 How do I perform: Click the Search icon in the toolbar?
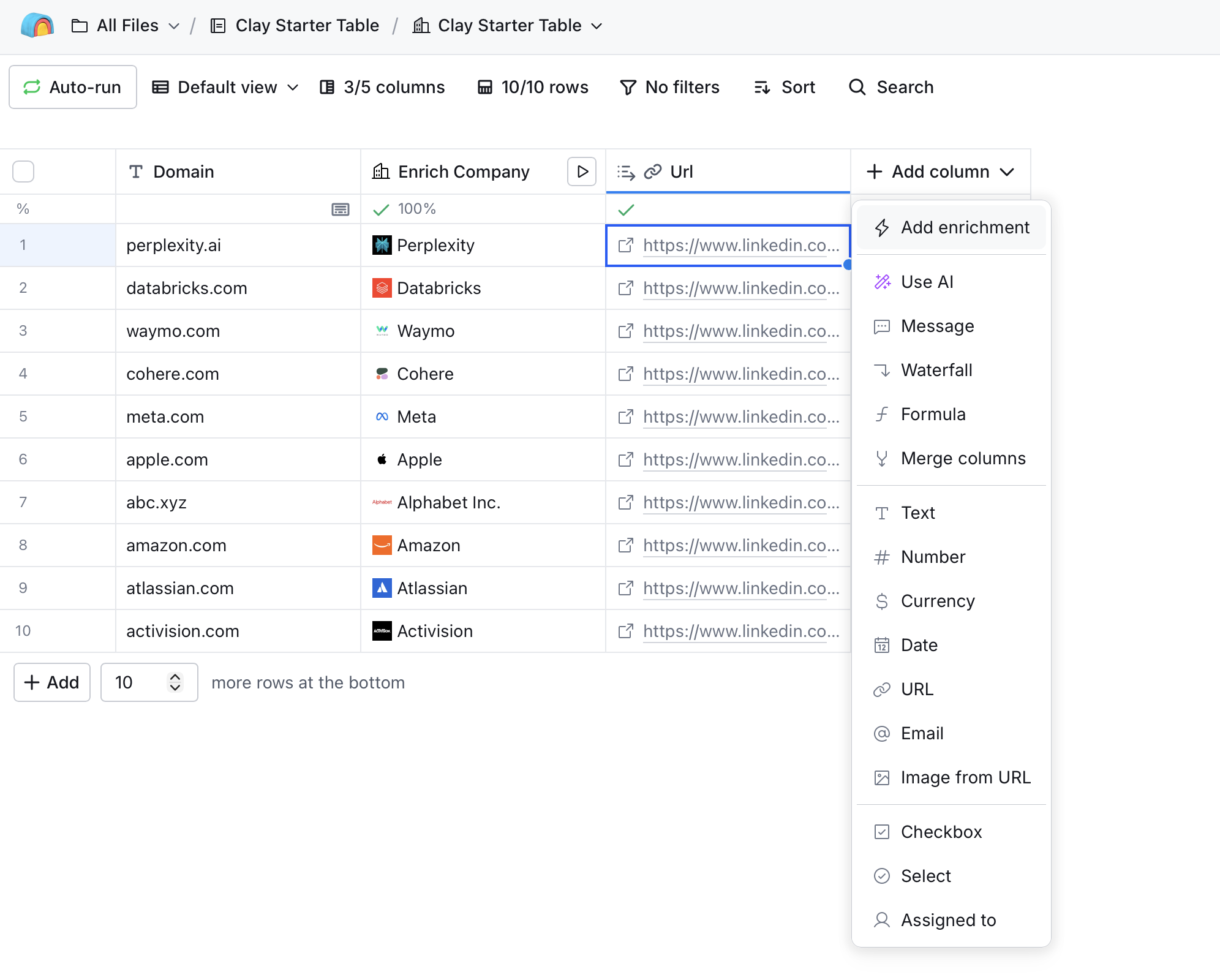pos(857,87)
